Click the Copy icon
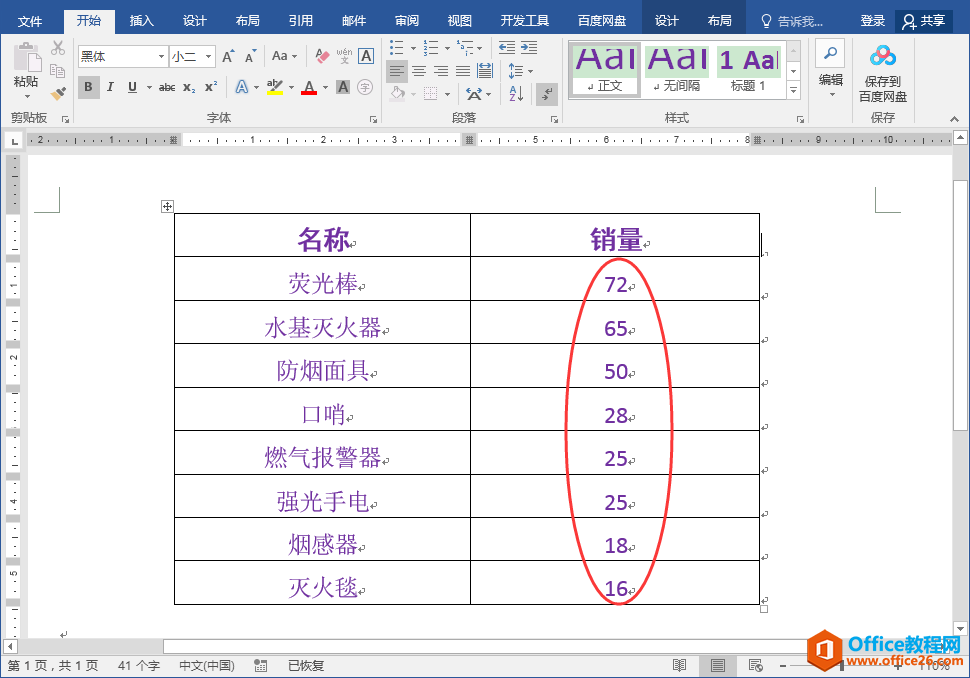 [58, 70]
